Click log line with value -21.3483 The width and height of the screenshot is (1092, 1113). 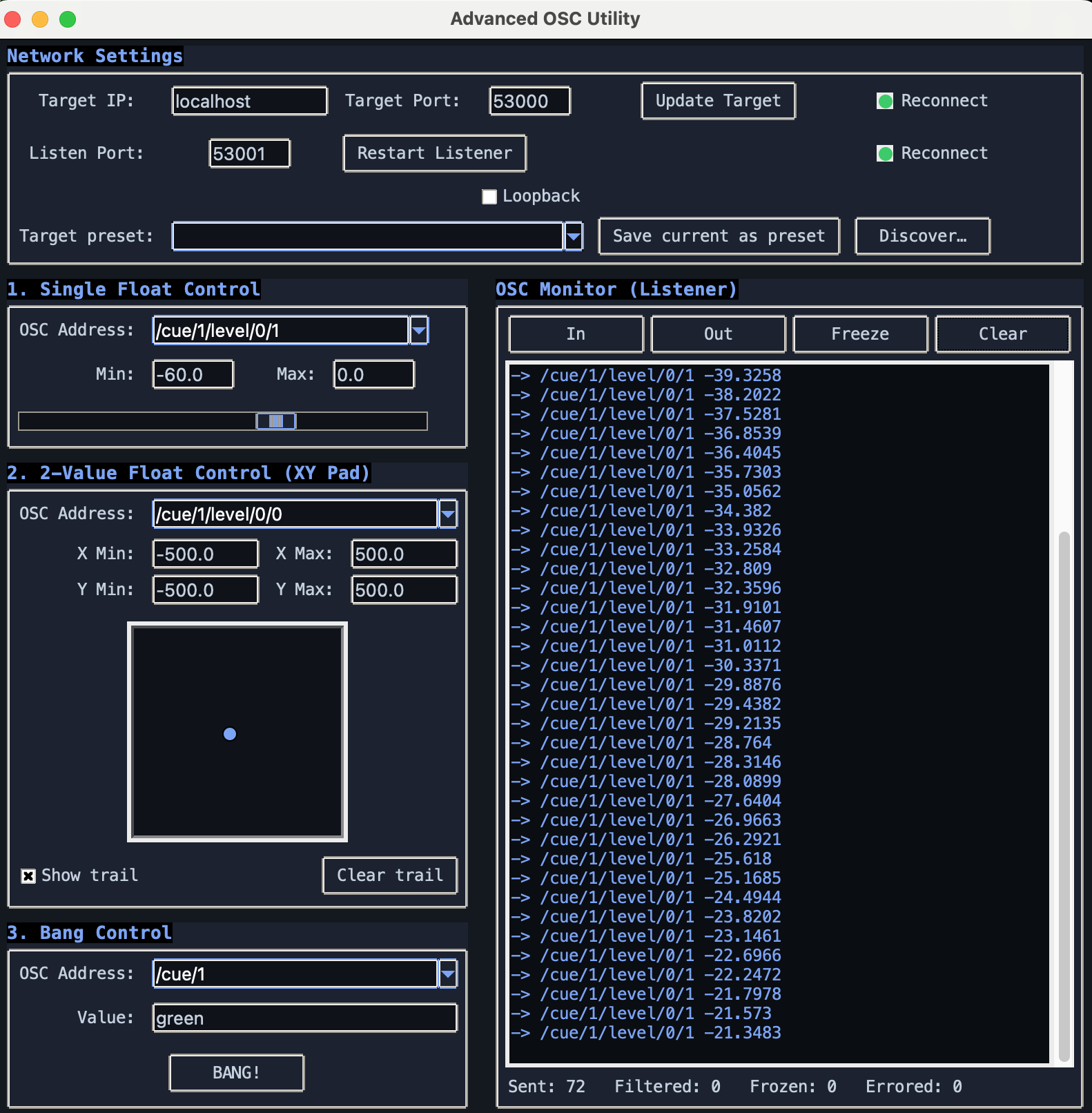tap(646, 1033)
